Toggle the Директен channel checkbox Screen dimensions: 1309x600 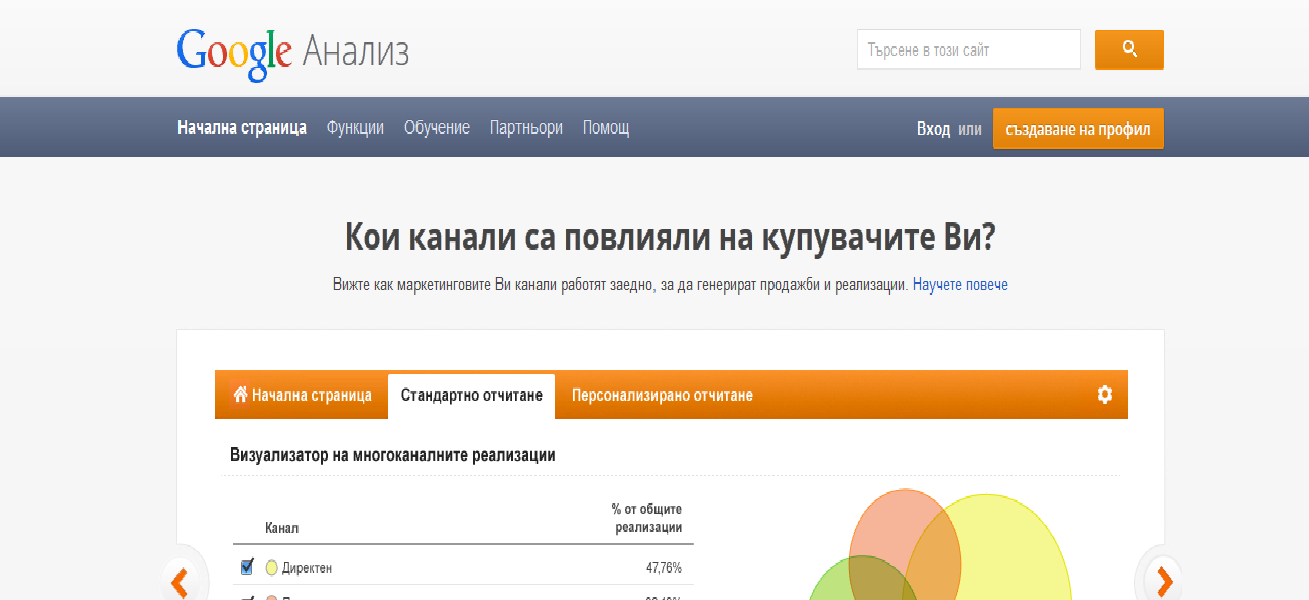[247, 567]
